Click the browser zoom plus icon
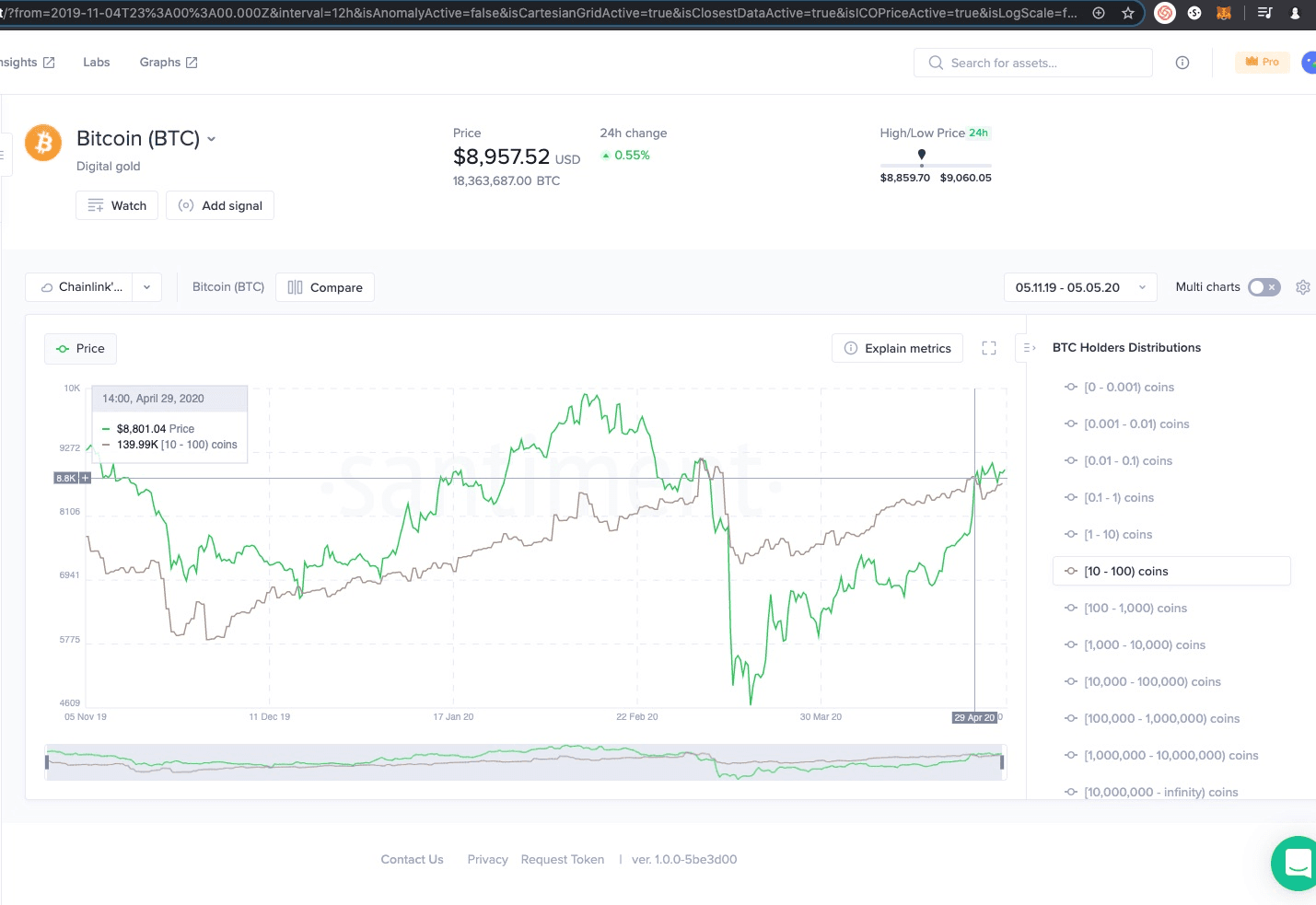 pyautogui.click(x=1099, y=13)
